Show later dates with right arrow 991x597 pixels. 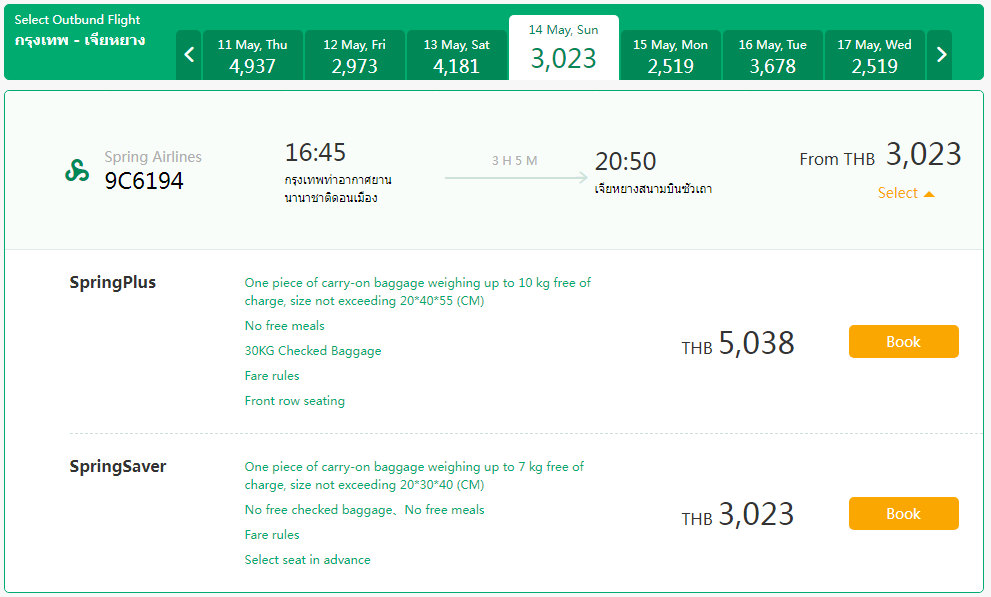click(940, 55)
